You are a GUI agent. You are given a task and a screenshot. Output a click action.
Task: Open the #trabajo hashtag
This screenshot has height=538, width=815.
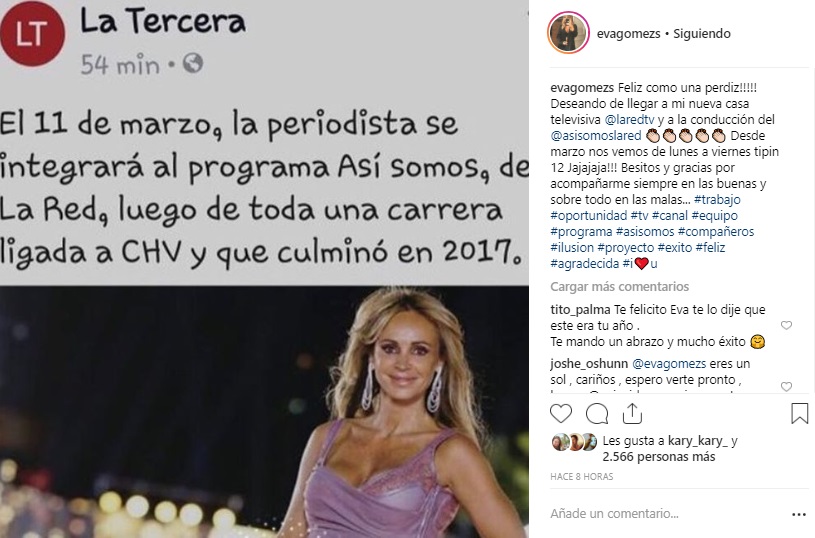[x=717, y=200]
